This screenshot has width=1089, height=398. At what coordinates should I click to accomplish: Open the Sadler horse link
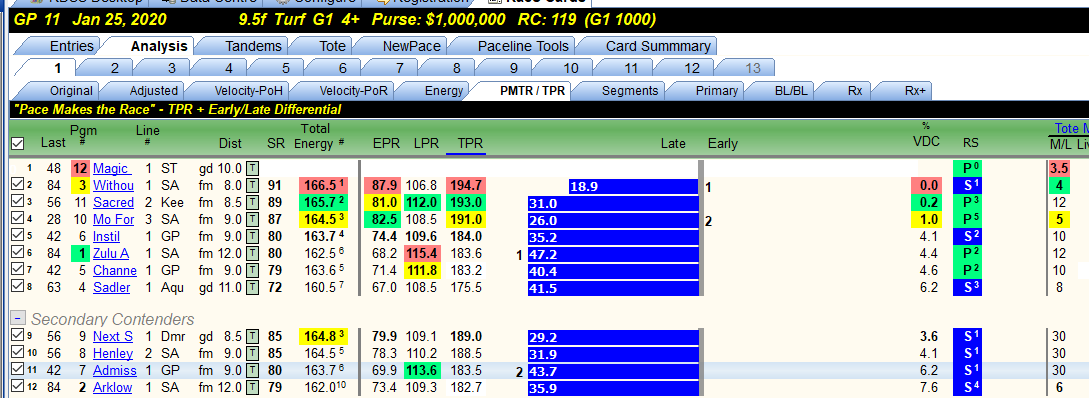[112, 288]
